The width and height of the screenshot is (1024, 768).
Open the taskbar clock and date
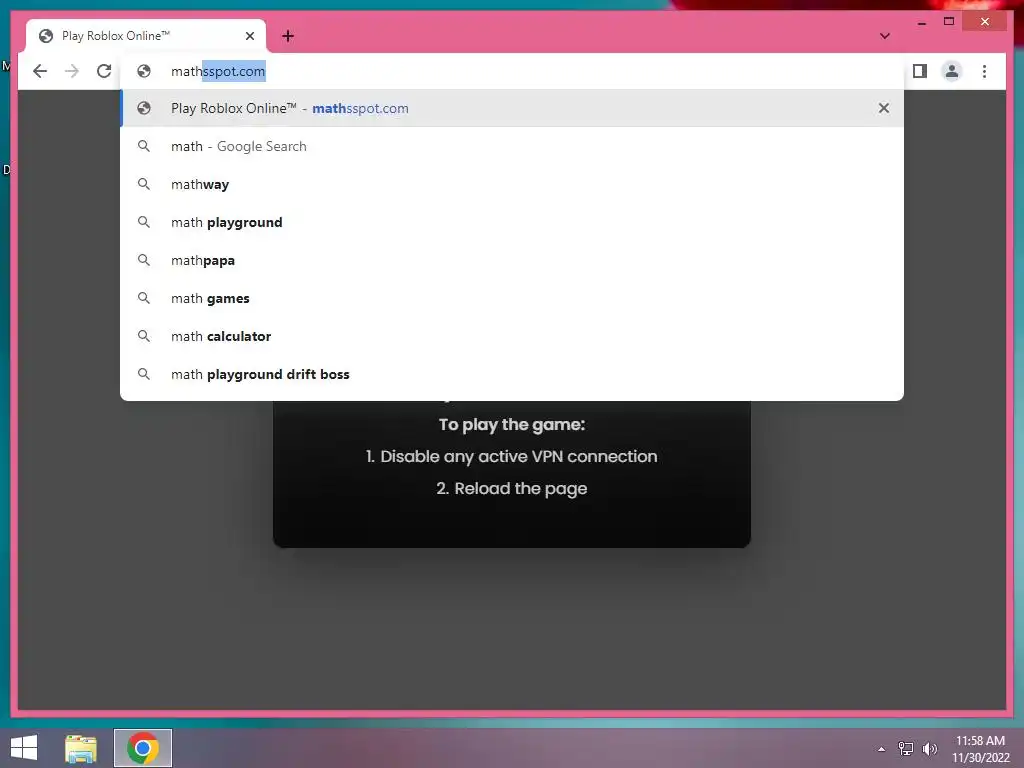pos(980,749)
